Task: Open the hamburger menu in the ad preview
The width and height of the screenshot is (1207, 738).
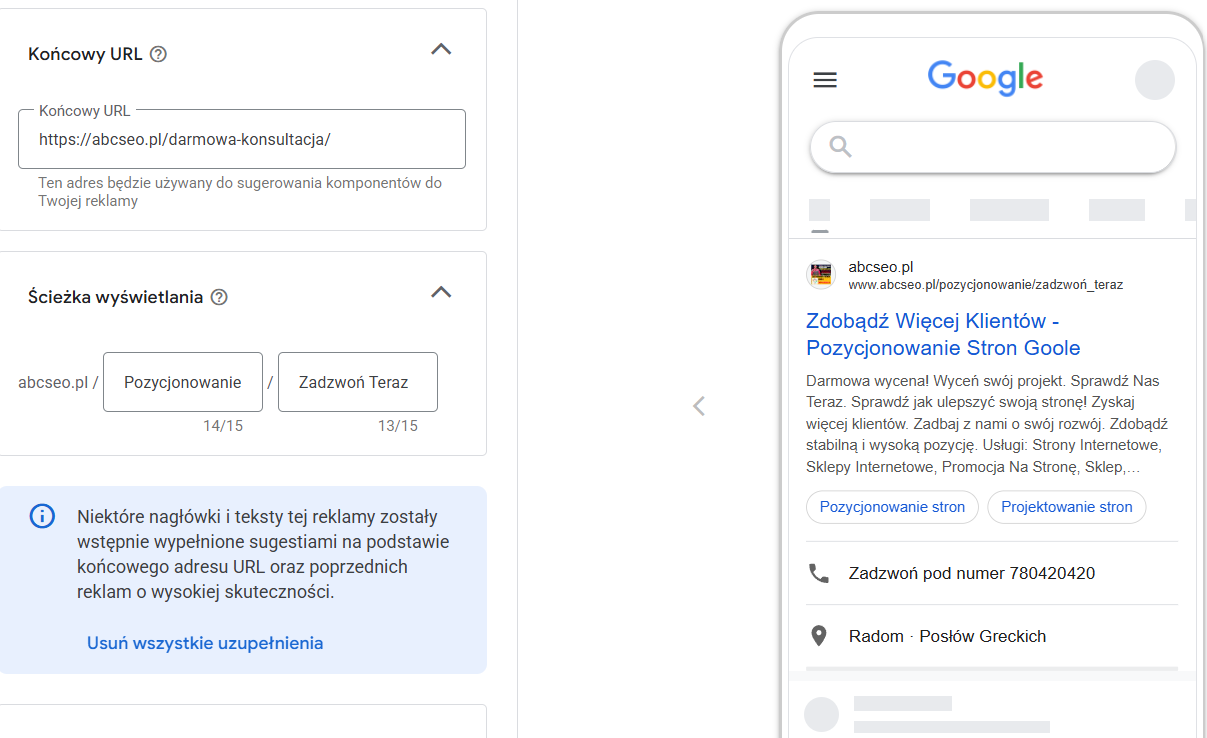Action: click(824, 80)
